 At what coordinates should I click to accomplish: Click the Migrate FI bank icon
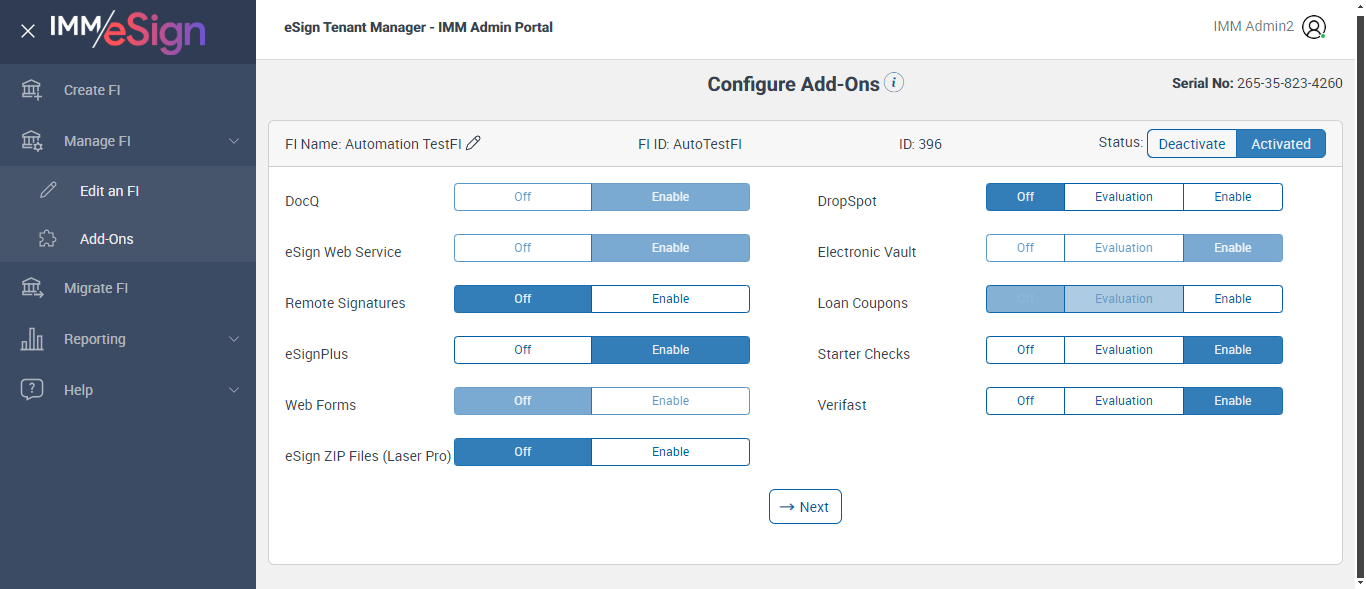pos(32,288)
